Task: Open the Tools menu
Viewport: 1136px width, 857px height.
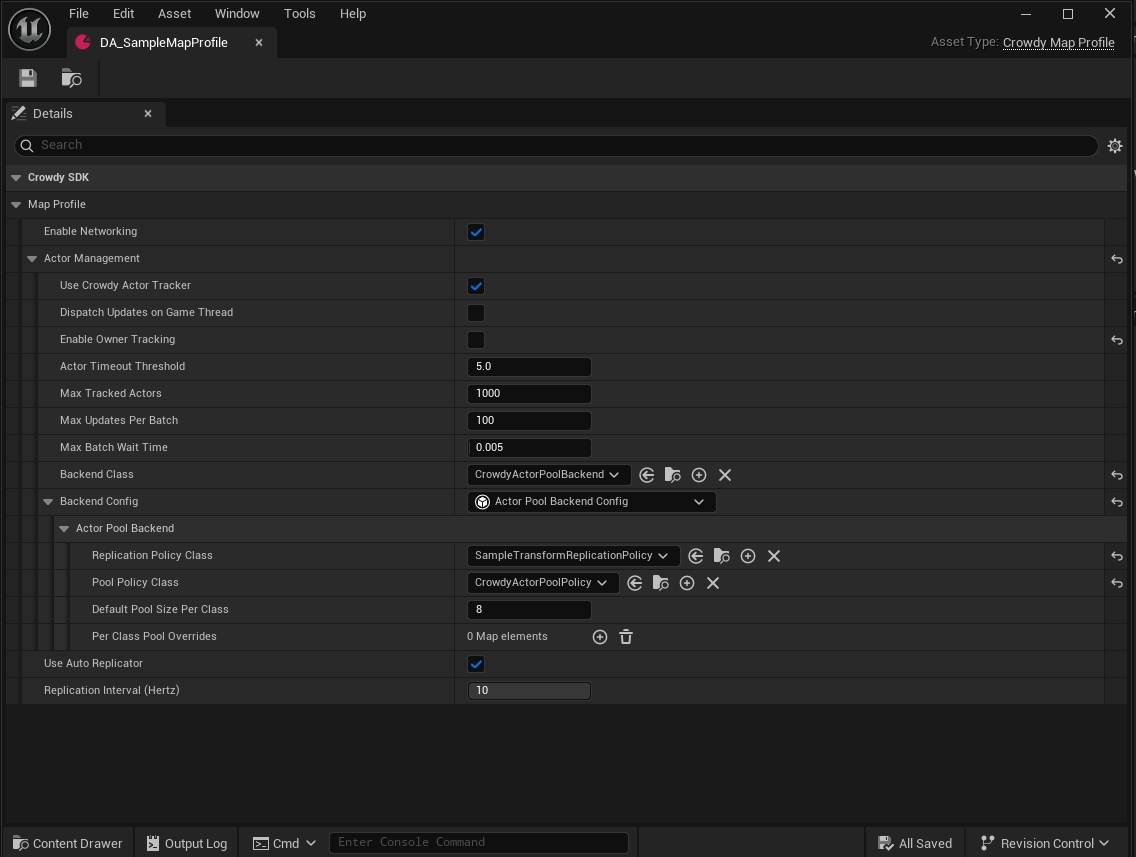Action: click(299, 14)
